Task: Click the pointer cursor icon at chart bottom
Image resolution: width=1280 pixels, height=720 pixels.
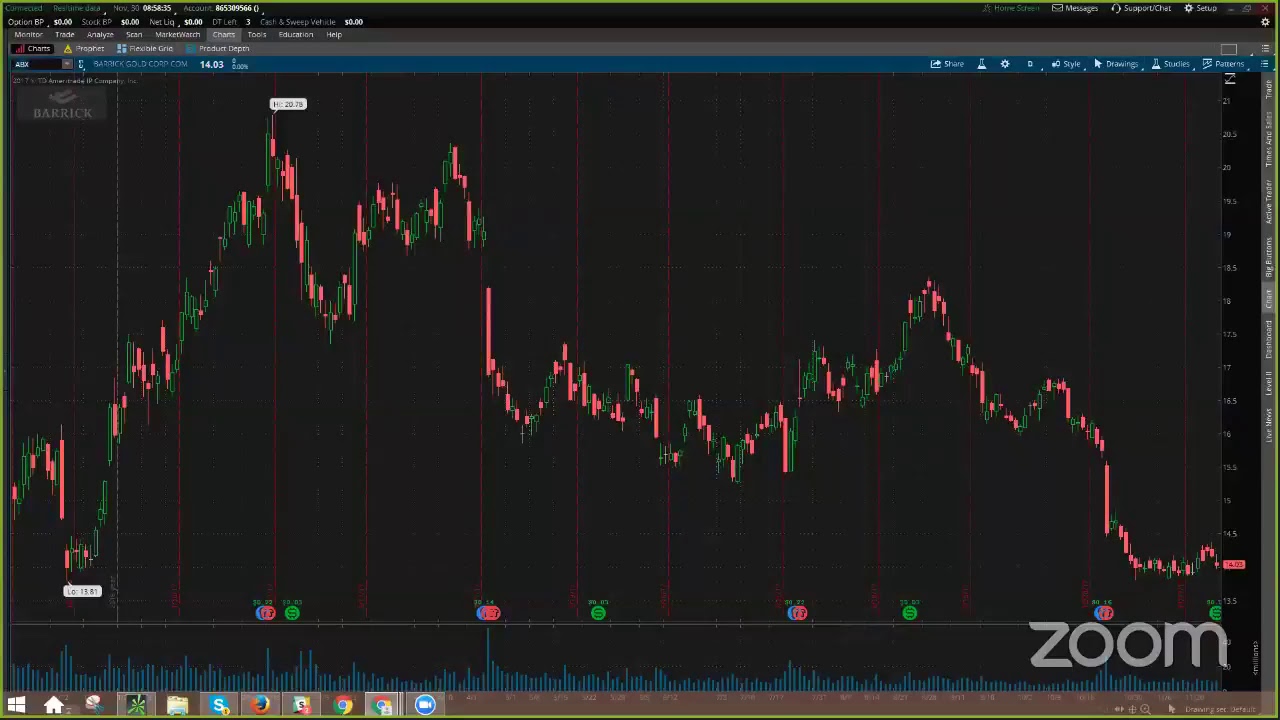Action: [1171, 709]
